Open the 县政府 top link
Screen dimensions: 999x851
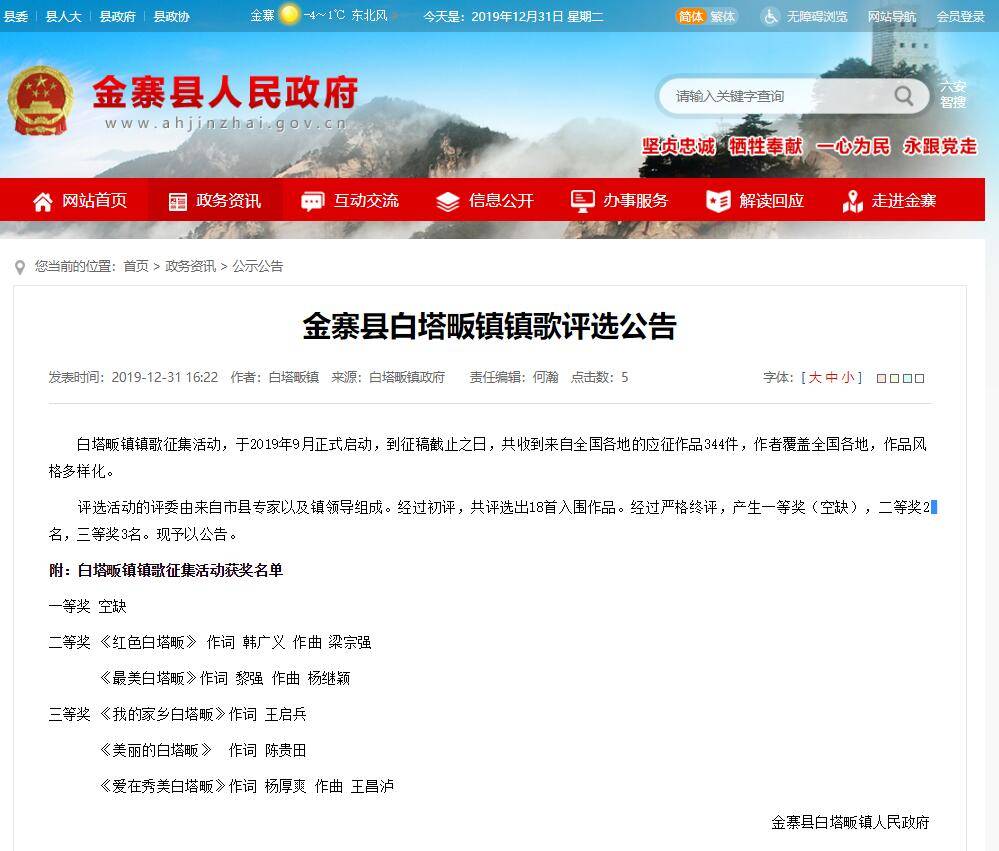pyautogui.click(x=117, y=17)
